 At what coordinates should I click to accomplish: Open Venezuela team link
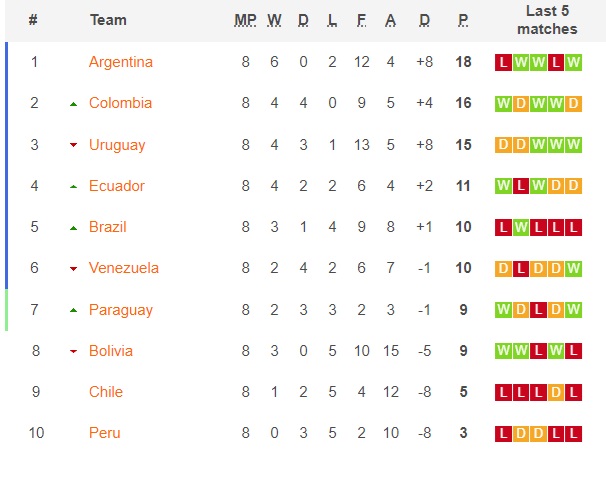pyautogui.click(x=124, y=268)
